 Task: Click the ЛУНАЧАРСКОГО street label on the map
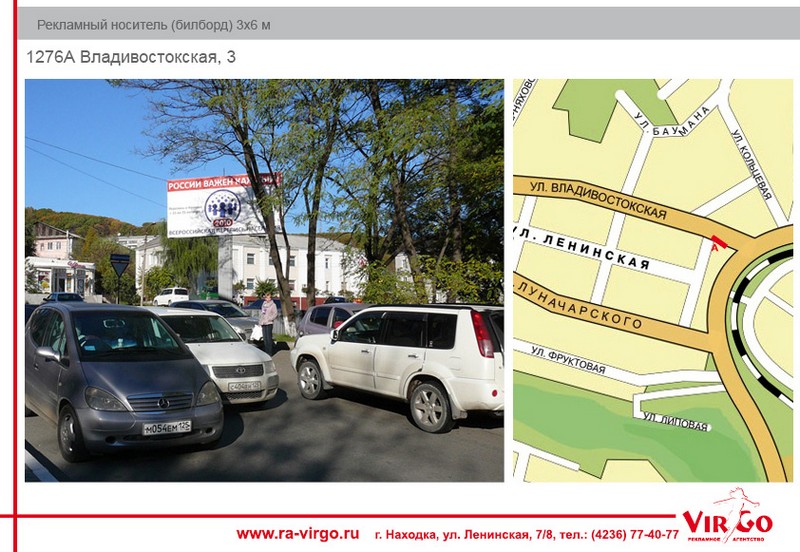click(x=580, y=304)
